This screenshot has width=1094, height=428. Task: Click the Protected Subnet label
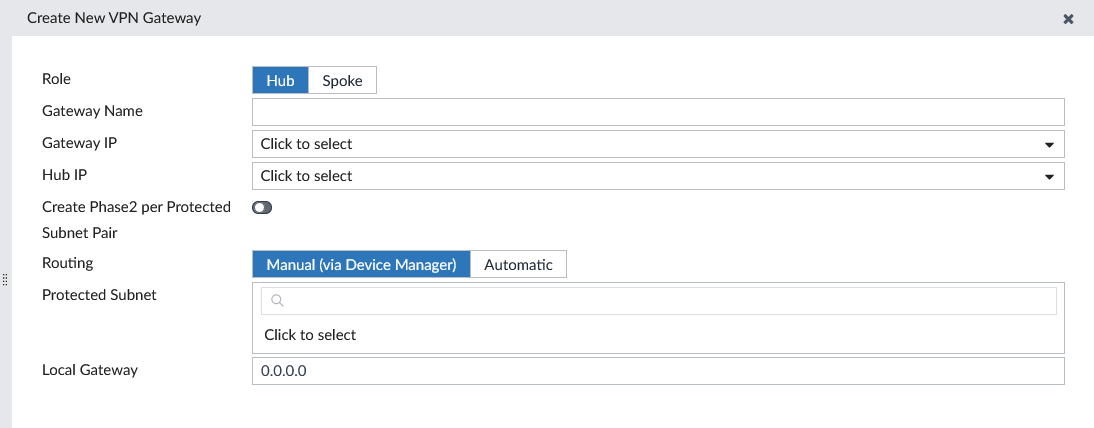click(99, 295)
